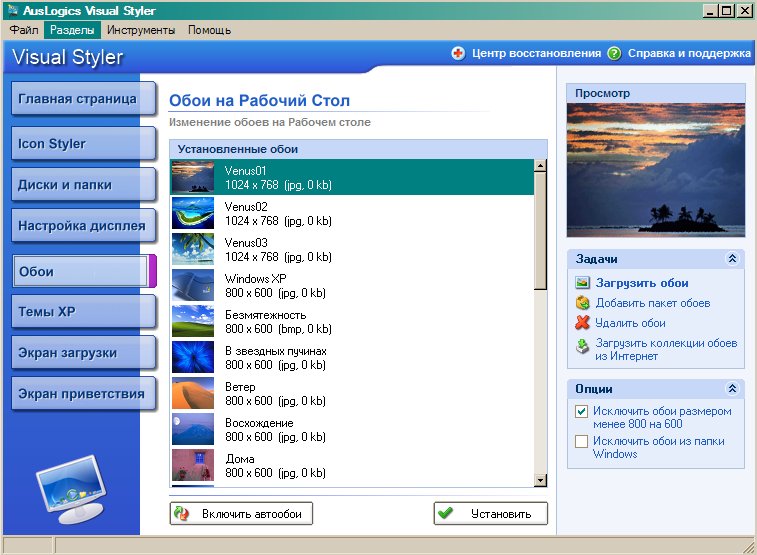
Task: Open the Помощь menu
Action: [210, 30]
